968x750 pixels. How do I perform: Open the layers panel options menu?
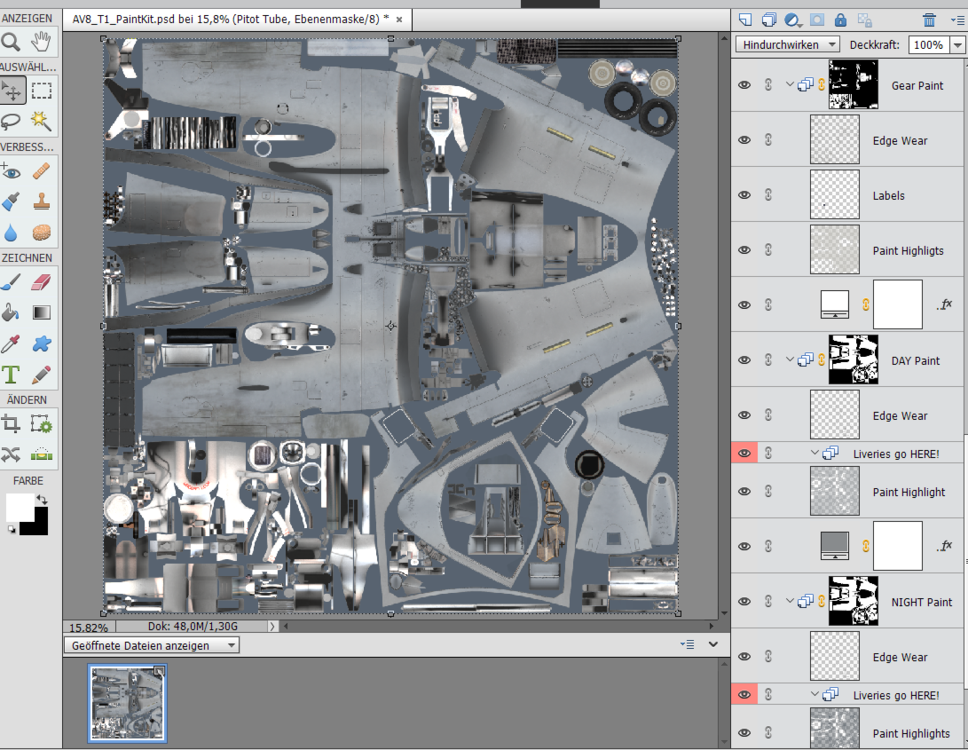pos(956,19)
